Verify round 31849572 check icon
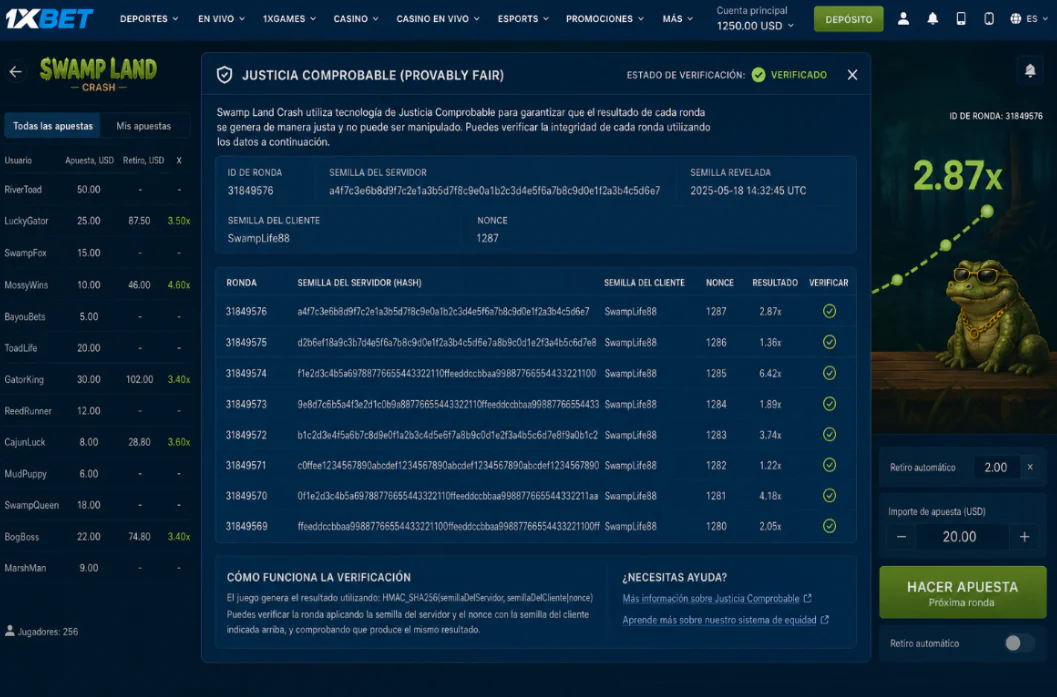The image size is (1057, 697). pyautogui.click(x=829, y=435)
